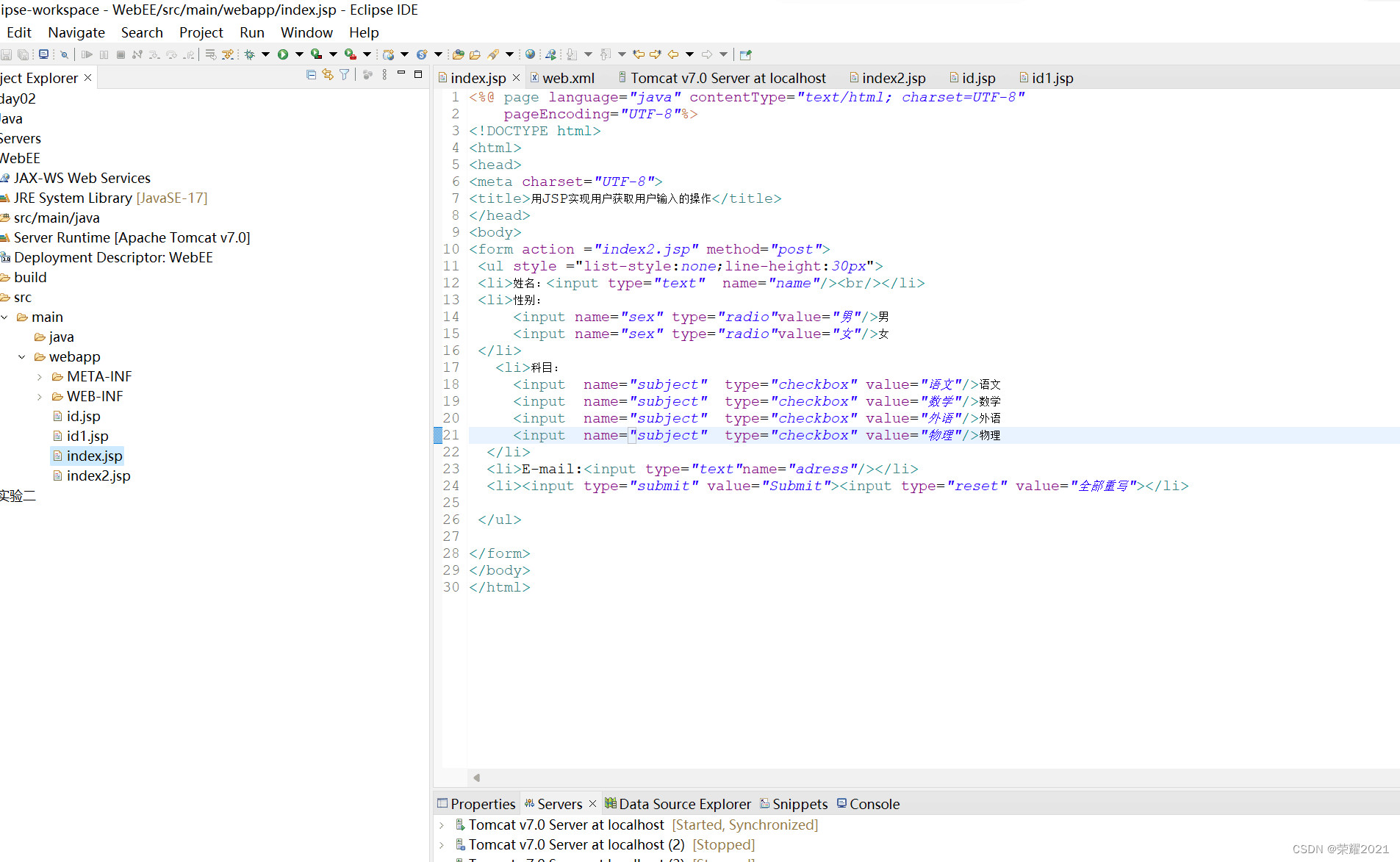Open the Window menu
The image size is (1400, 862).
point(306,32)
